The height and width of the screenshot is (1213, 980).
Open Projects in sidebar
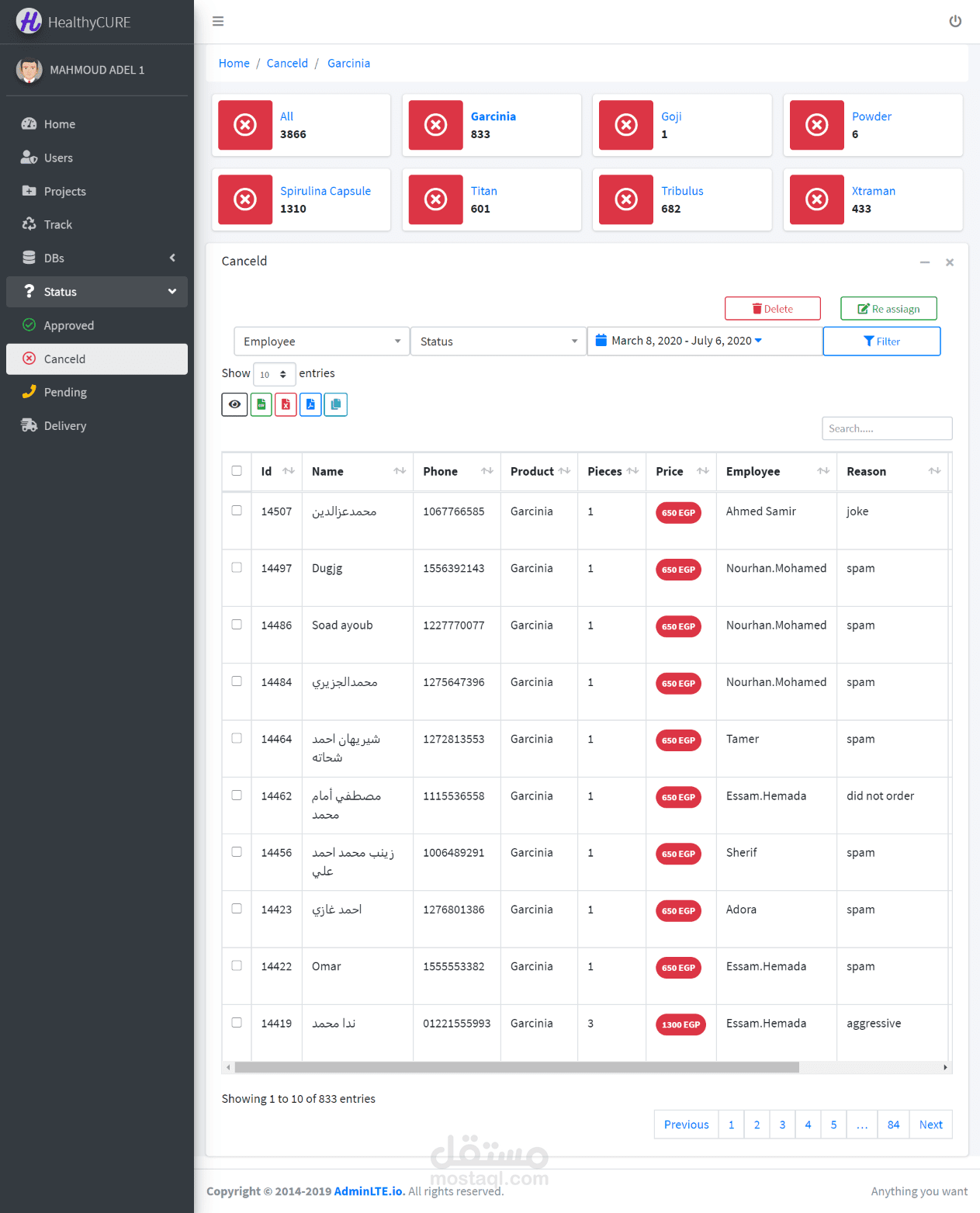coord(97,191)
